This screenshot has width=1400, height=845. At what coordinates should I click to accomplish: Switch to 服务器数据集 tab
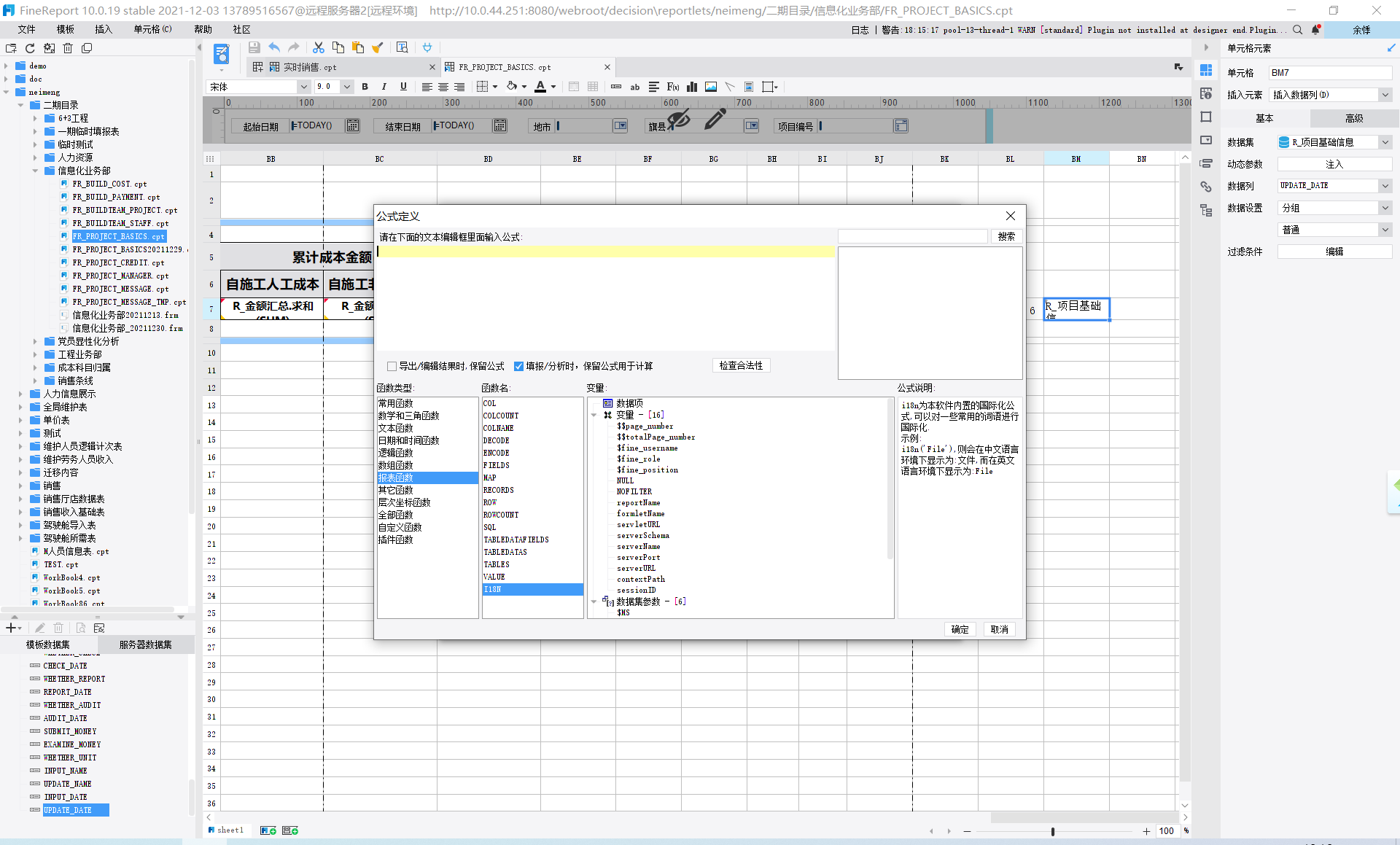coord(145,645)
